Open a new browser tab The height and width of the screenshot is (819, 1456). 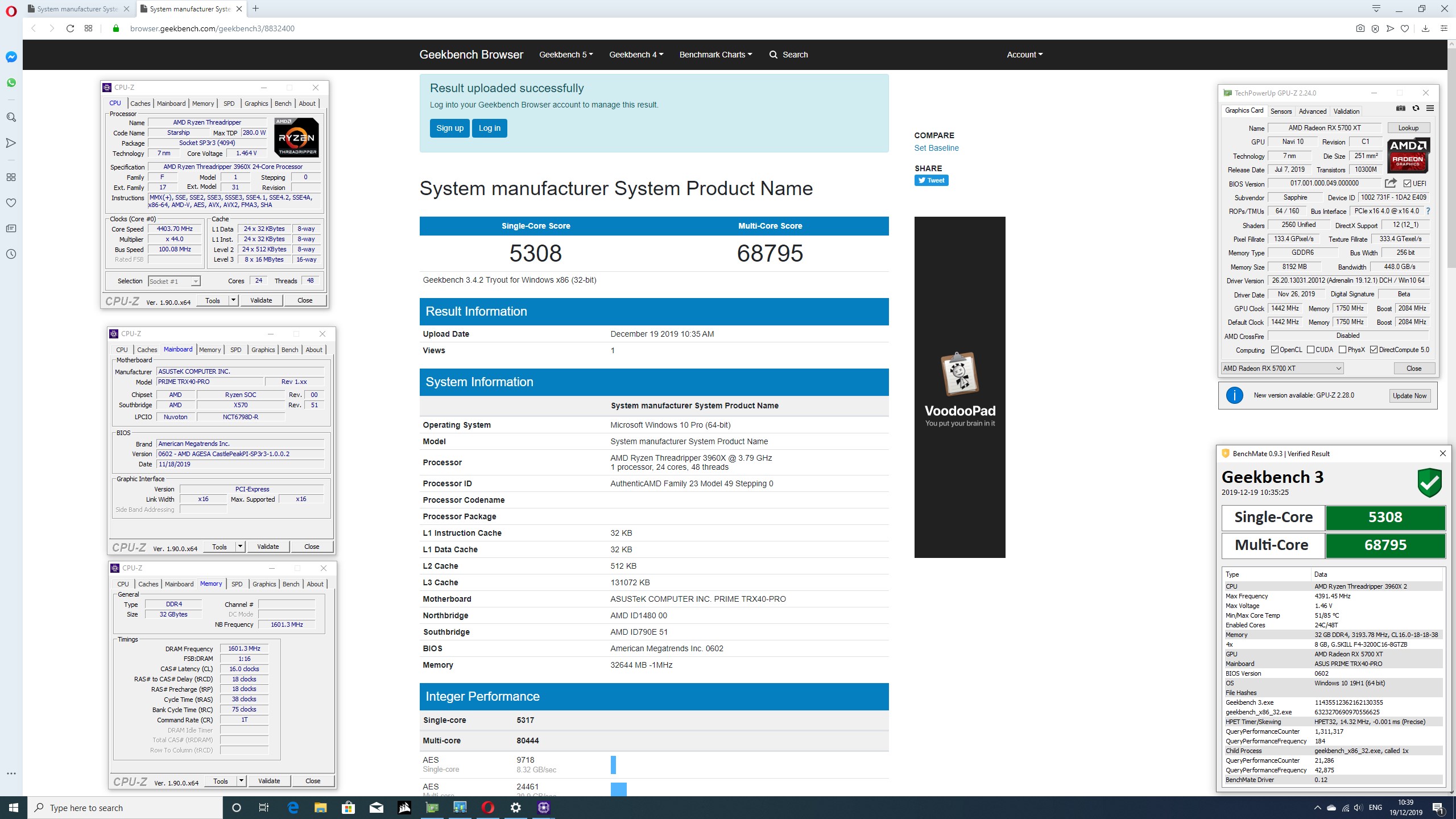click(x=256, y=9)
